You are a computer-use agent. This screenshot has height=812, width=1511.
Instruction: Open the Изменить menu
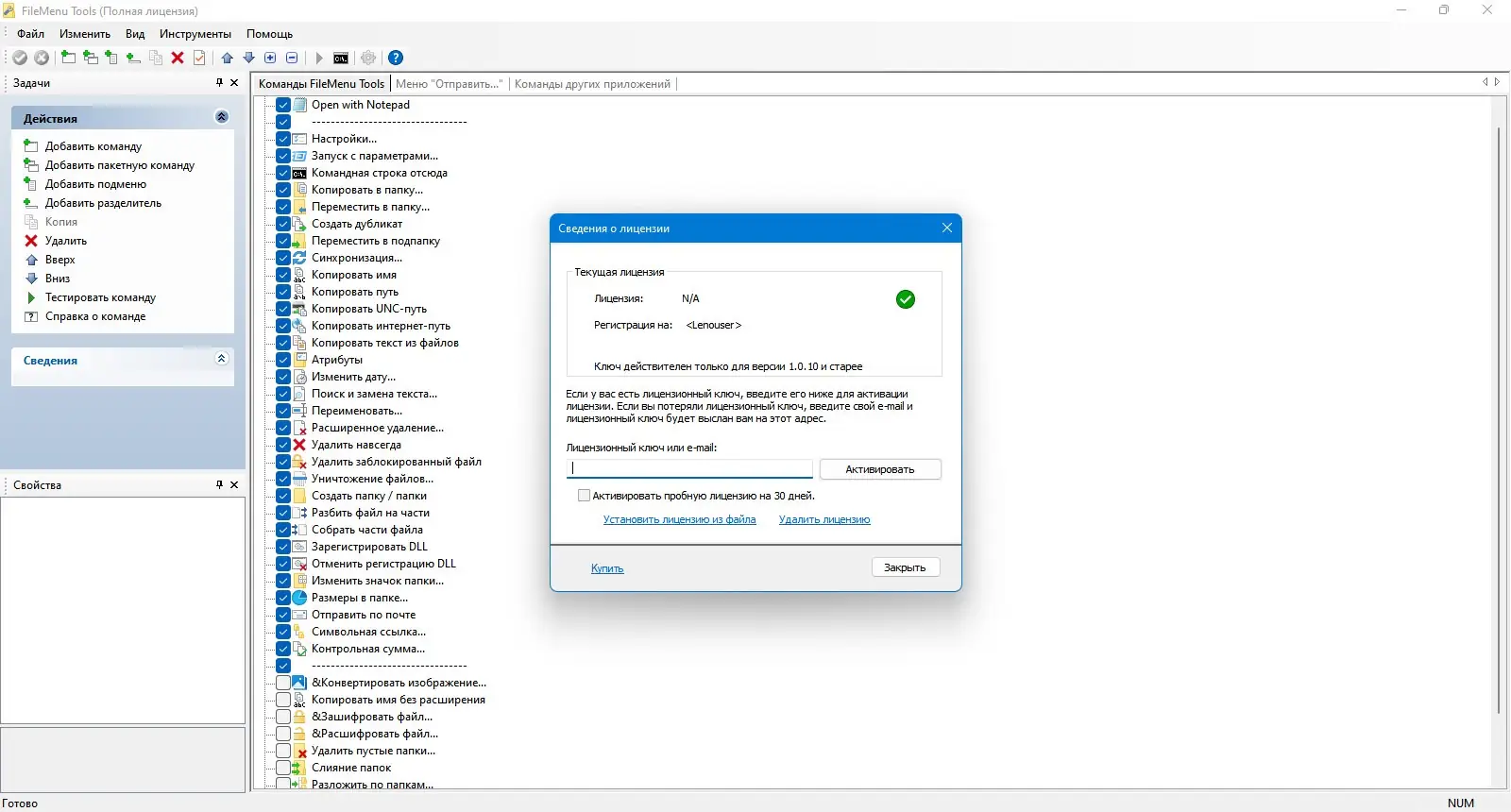tap(85, 34)
